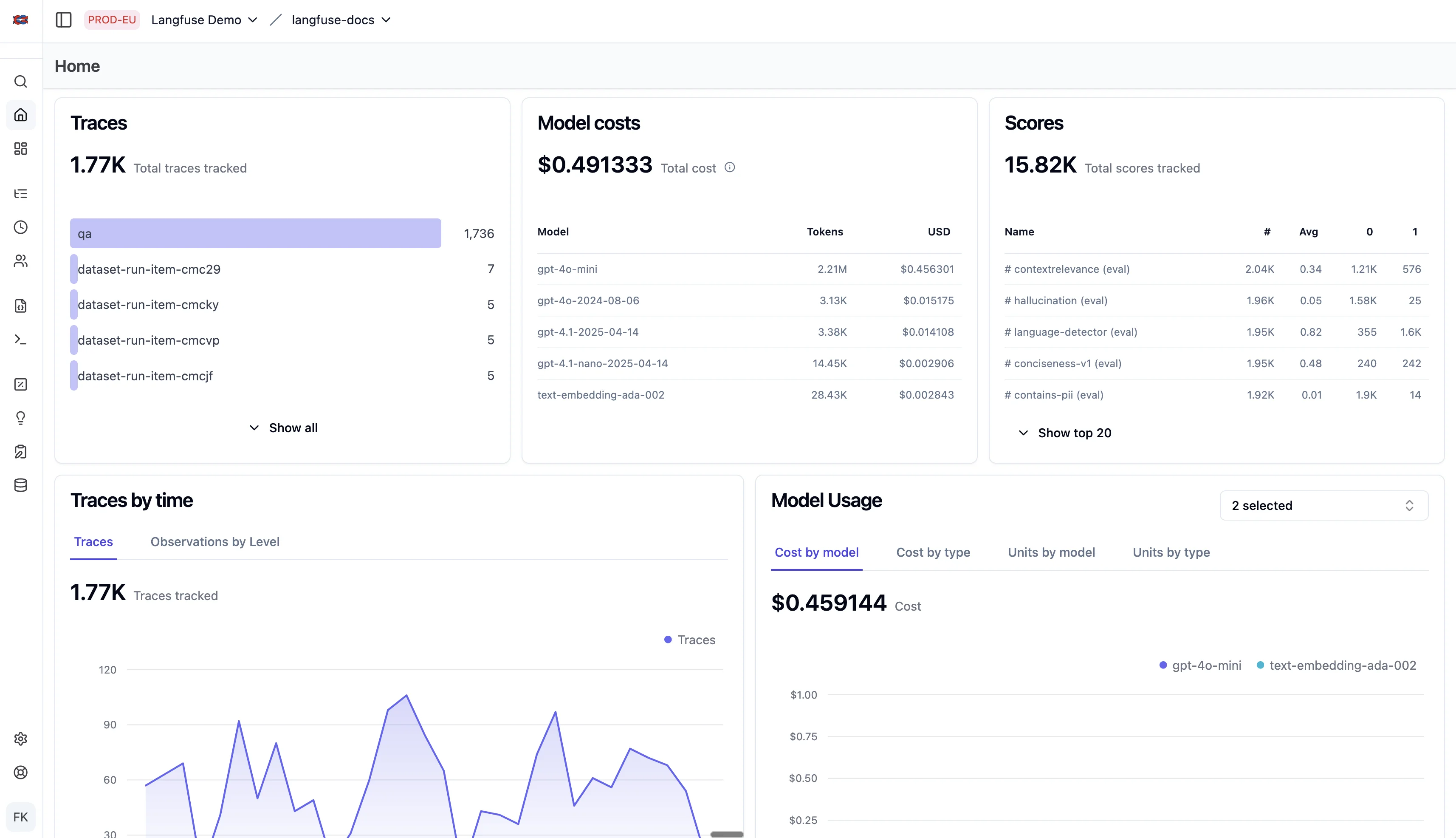Open the search panel in the sidebar
Viewport: 1456px width, 838px height.
tap(21, 82)
